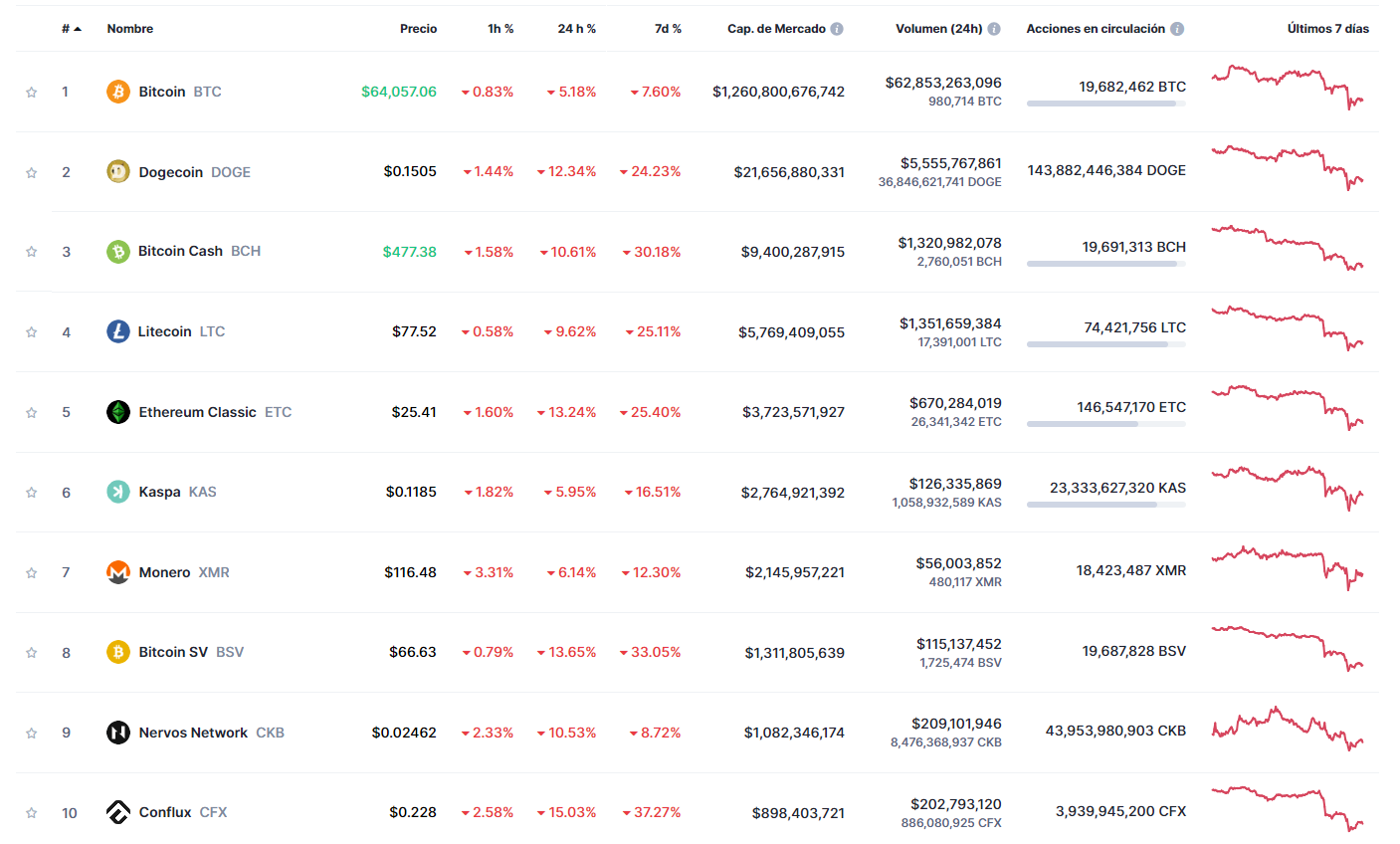1400x844 pixels.
Task: Click the Ethereum Classic logo icon
Action: point(118,412)
